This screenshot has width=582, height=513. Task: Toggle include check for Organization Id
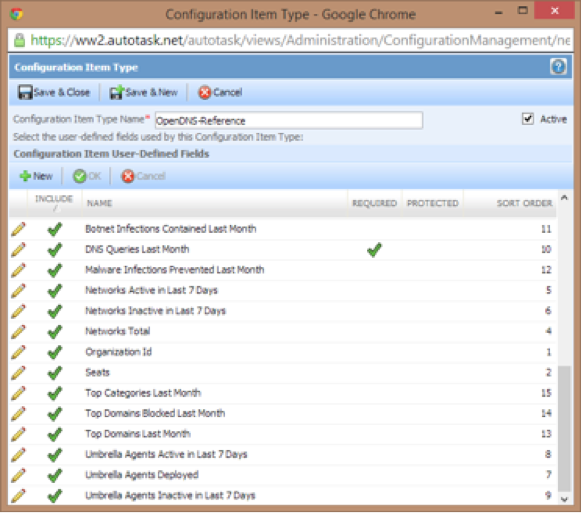[55, 352]
